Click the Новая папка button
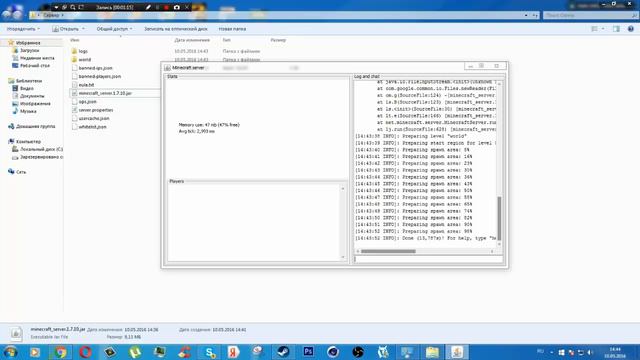Screen dimensions: 640x360 232,29
